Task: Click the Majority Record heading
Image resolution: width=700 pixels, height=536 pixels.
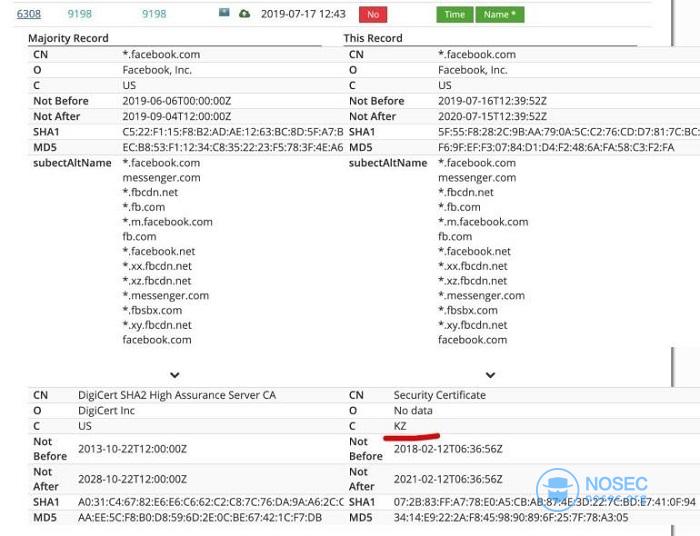Action: [68, 38]
